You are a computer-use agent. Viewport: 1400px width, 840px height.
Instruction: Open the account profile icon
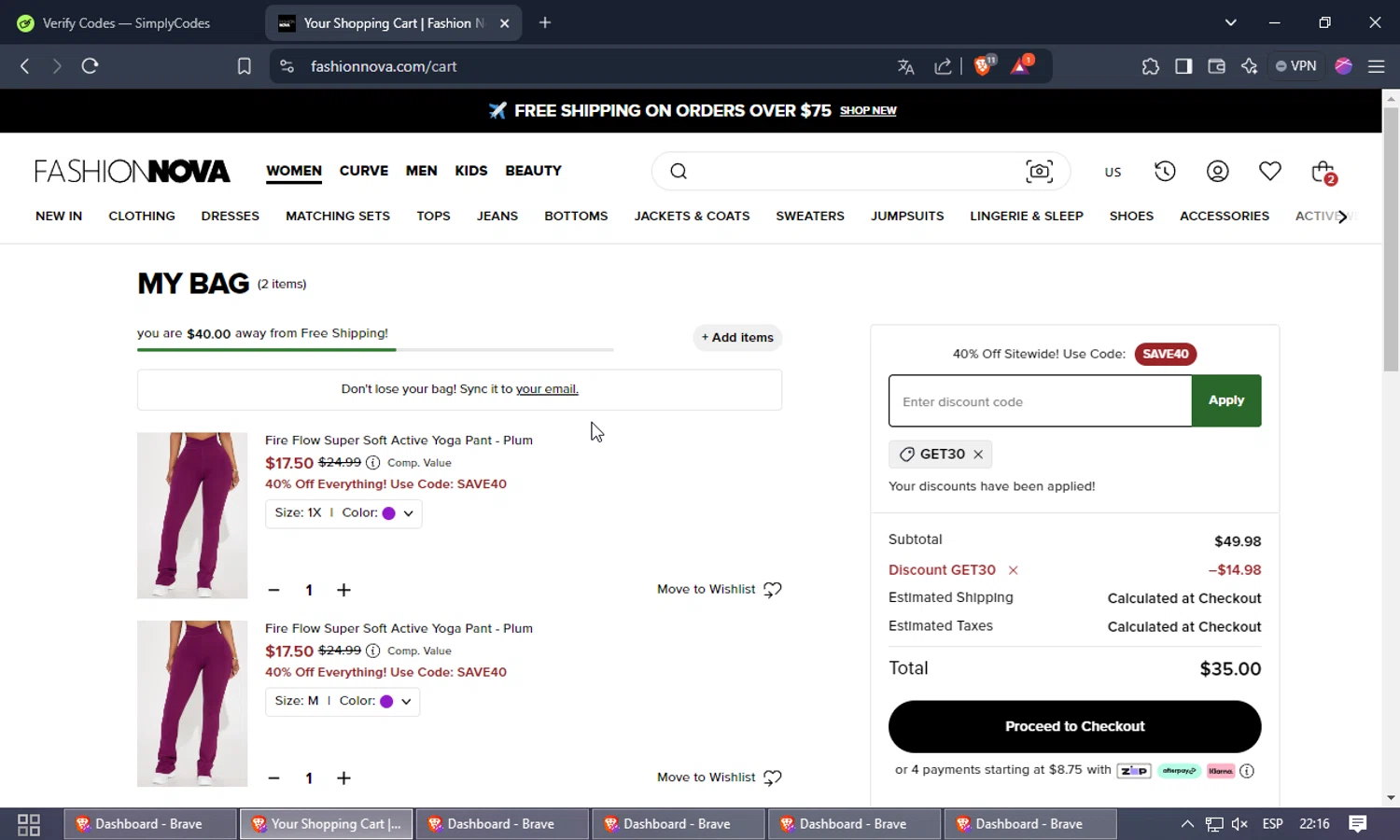1217,172
